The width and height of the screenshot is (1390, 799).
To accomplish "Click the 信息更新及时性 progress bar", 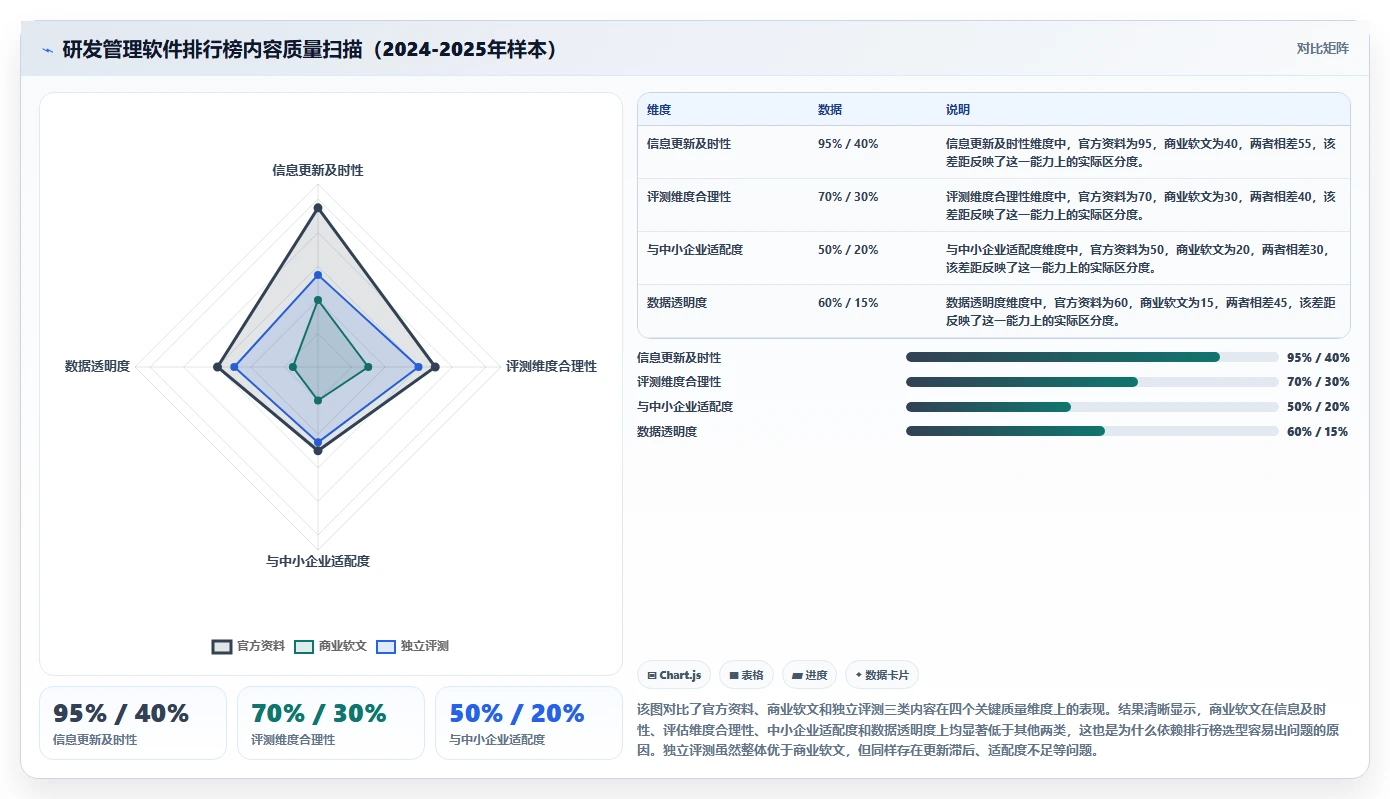I will (1092, 357).
